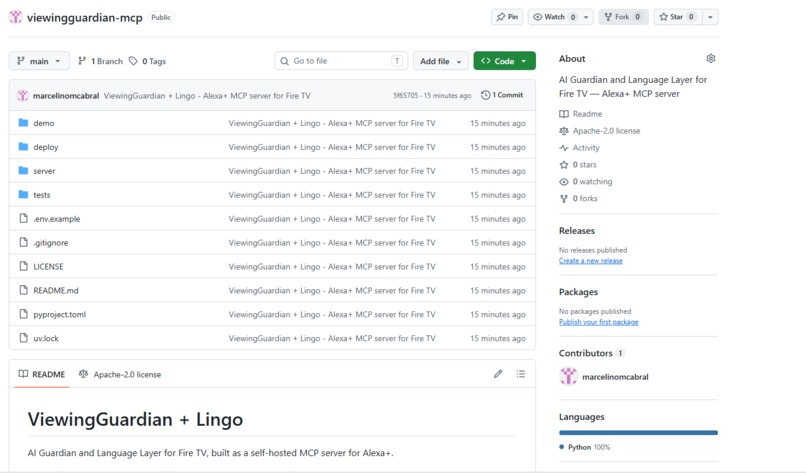Open the star lists dropdown arrow
Screen dimensions: 806x473
[x=710, y=17]
